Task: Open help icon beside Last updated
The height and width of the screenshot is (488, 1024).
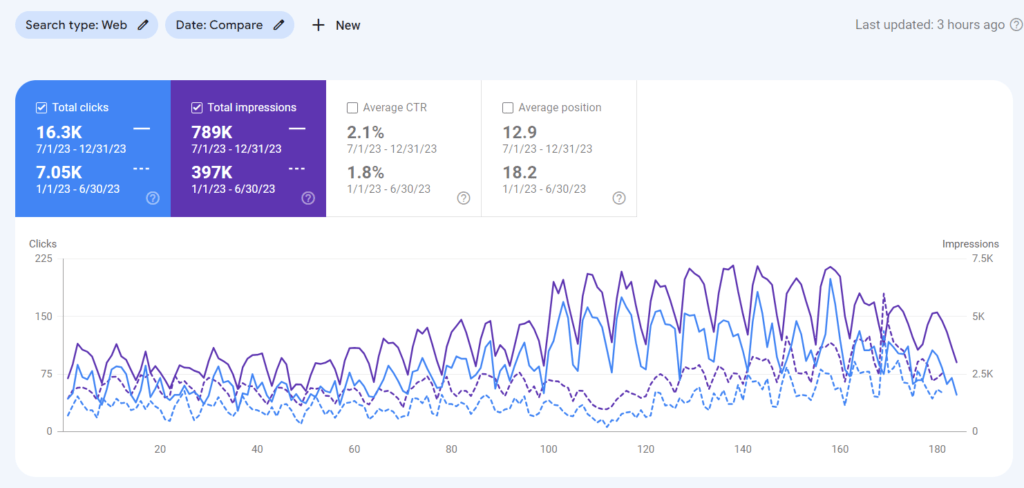Action: [x=1016, y=25]
